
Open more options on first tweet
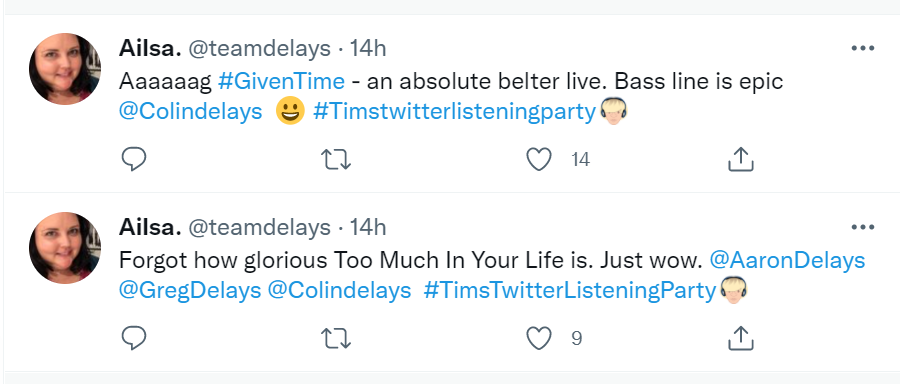coord(863,49)
